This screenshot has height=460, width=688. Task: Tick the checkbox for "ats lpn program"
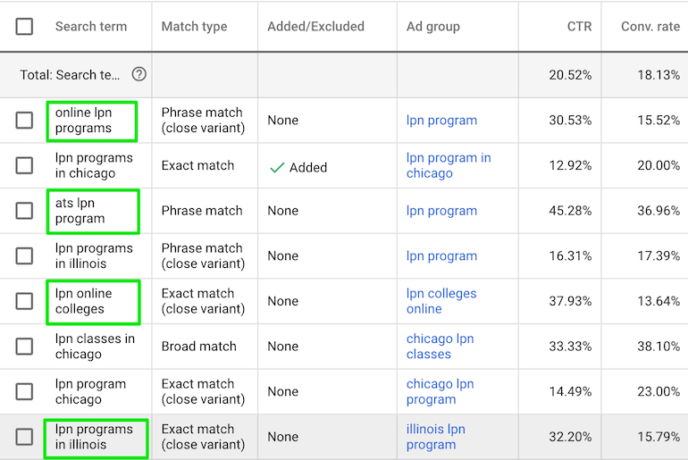pyautogui.click(x=24, y=211)
